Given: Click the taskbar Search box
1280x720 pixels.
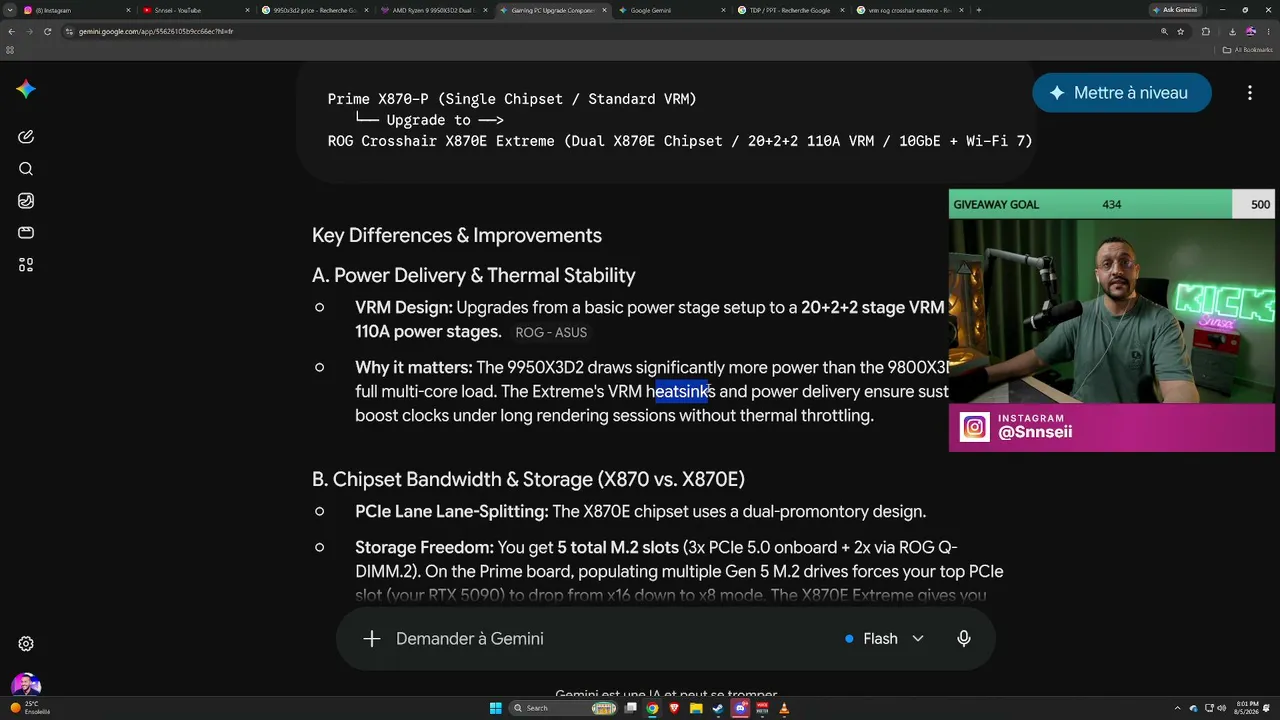Looking at the screenshot, I should [x=564, y=708].
